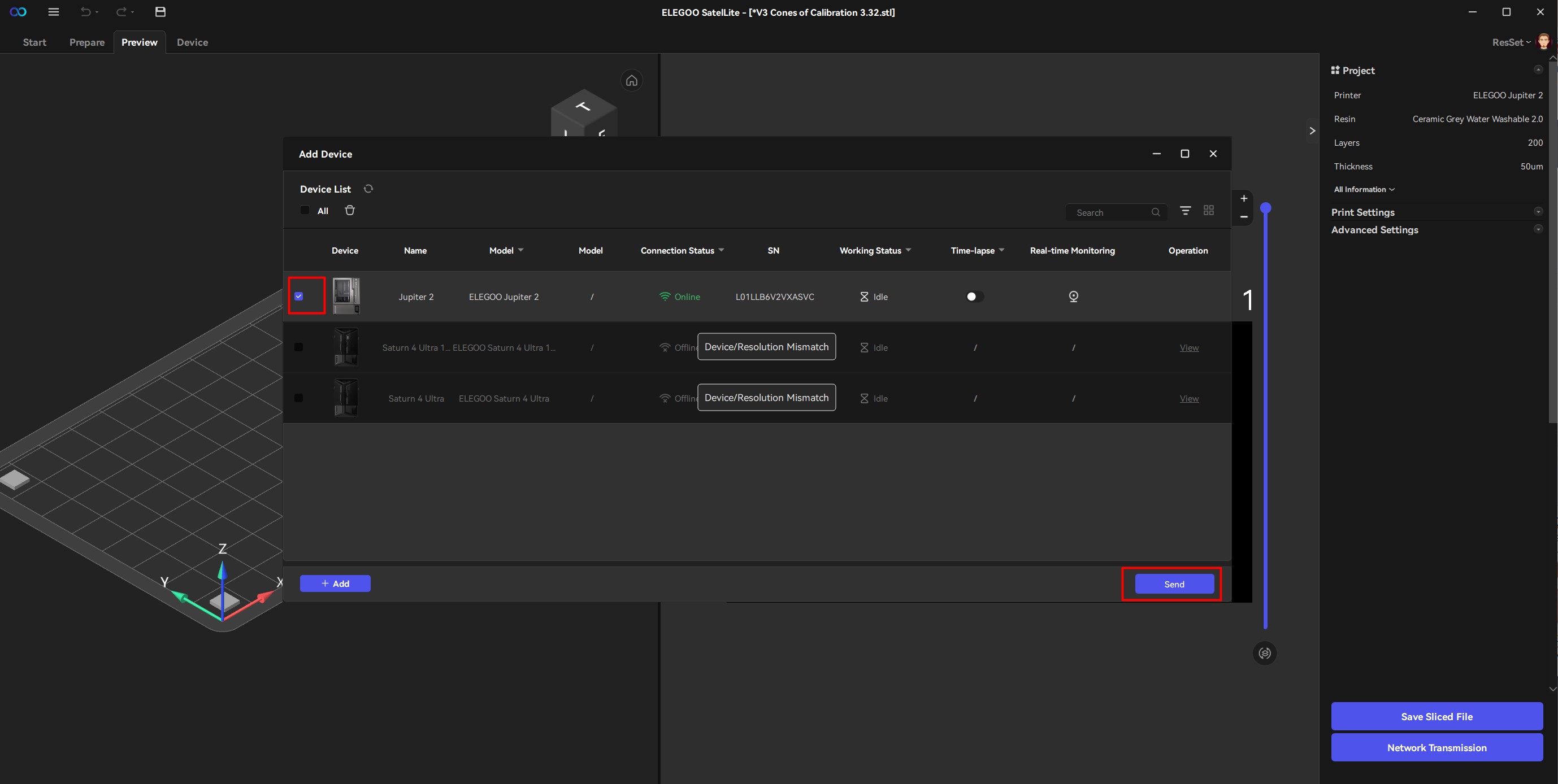The width and height of the screenshot is (1558, 784).
Task: Switch device list to grid view
Action: point(1209,210)
